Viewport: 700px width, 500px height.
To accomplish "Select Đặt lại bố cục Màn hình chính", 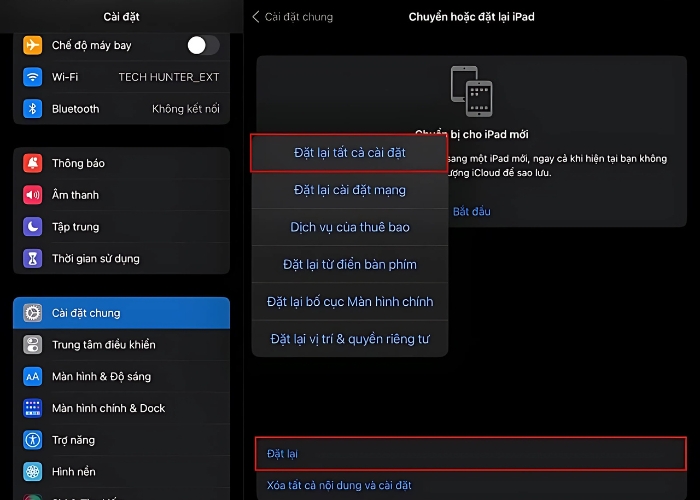I will [350, 302].
